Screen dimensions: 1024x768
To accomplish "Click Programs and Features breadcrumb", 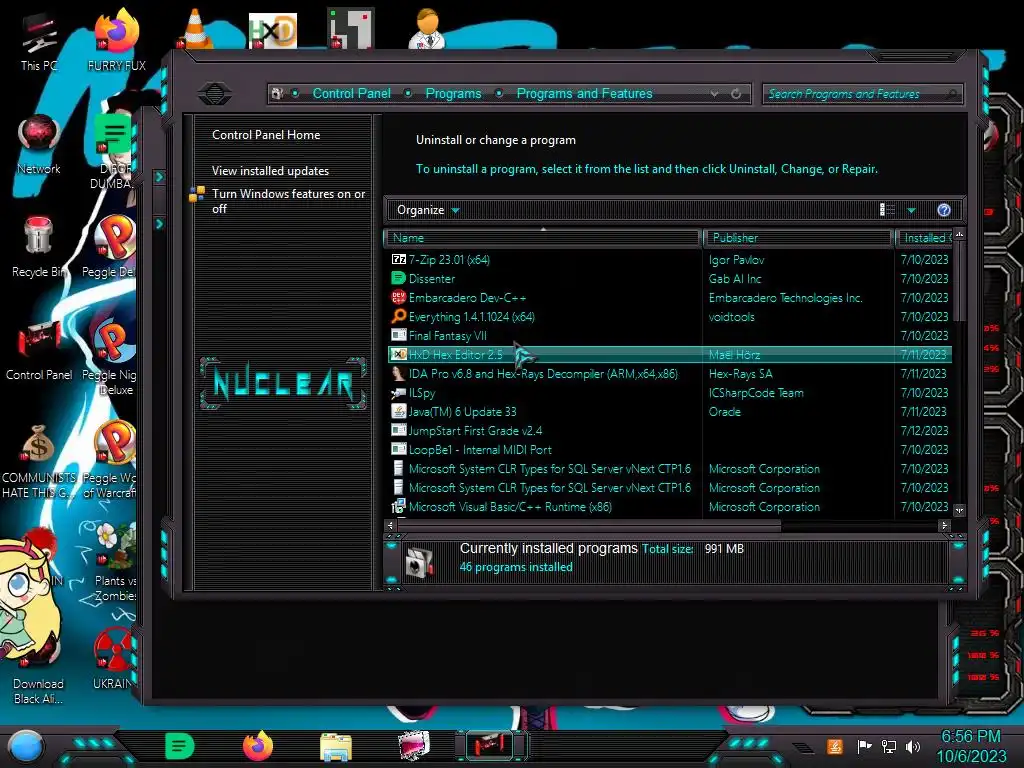I will click(x=584, y=93).
